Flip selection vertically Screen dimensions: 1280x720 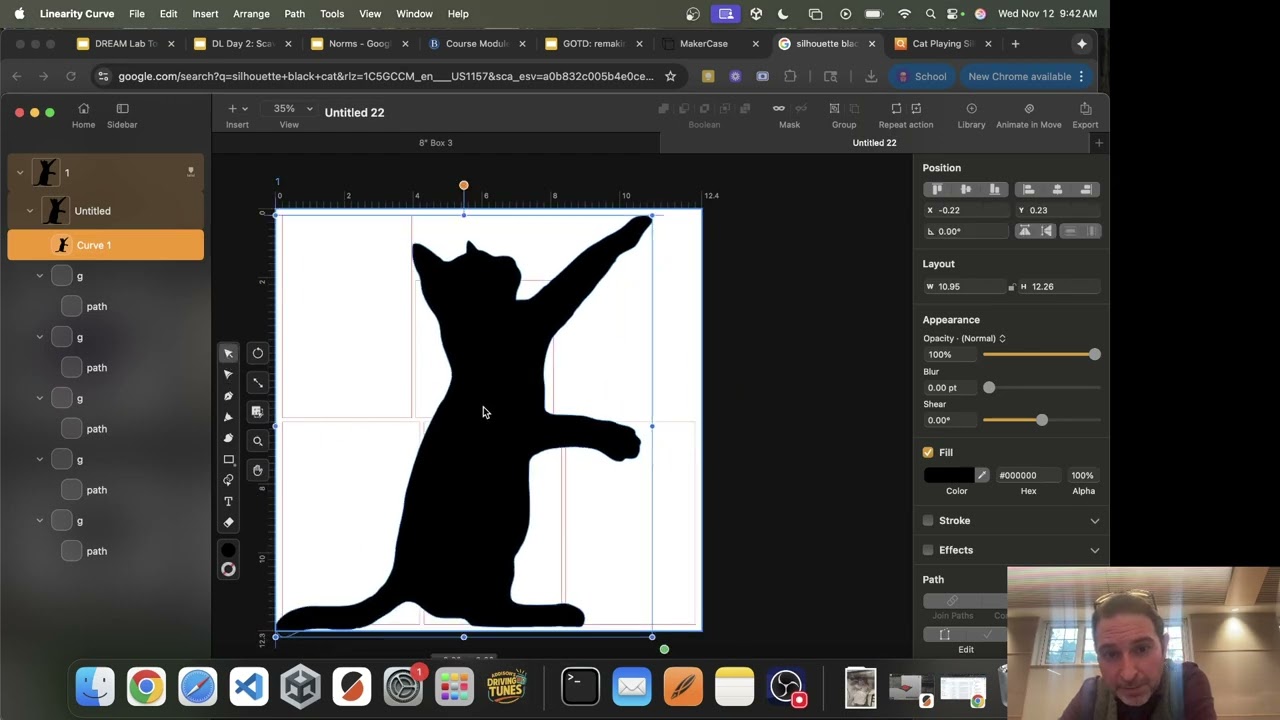pyautogui.click(x=1047, y=231)
